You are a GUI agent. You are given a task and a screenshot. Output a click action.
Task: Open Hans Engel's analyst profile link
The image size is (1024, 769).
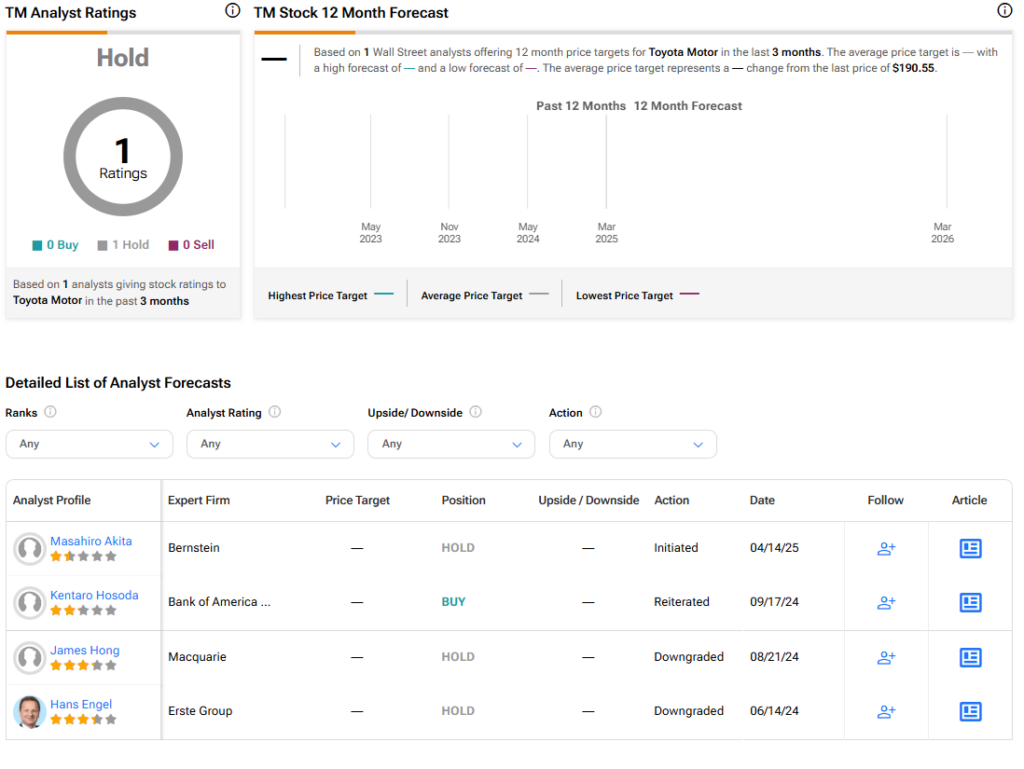pyautogui.click(x=81, y=704)
